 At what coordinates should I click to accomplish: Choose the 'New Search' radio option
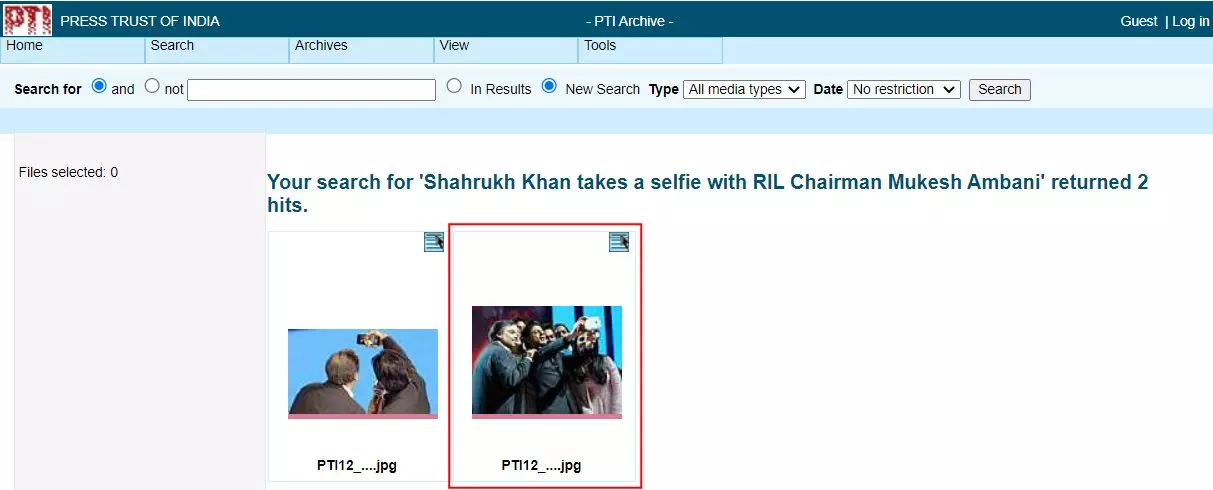(x=549, y=86)
